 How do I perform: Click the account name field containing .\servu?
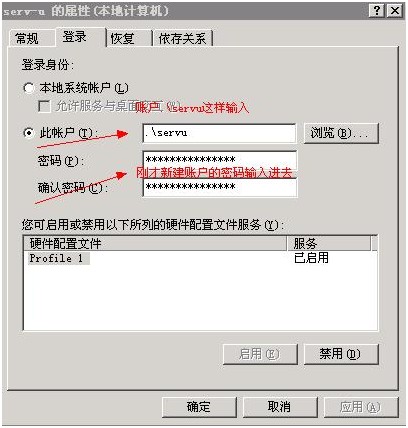[219, 133]
